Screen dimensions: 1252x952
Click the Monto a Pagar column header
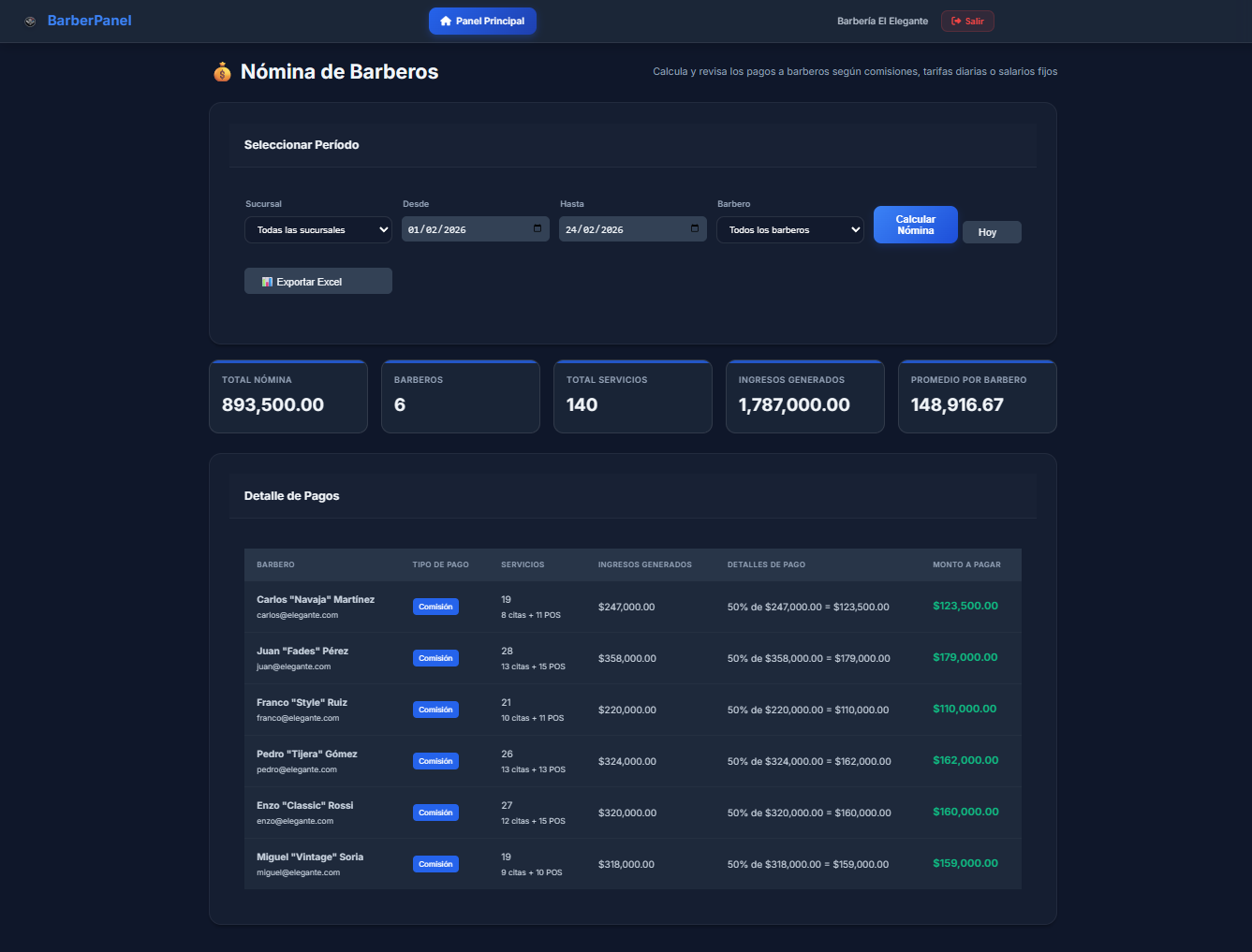click(x=966, y=564)
